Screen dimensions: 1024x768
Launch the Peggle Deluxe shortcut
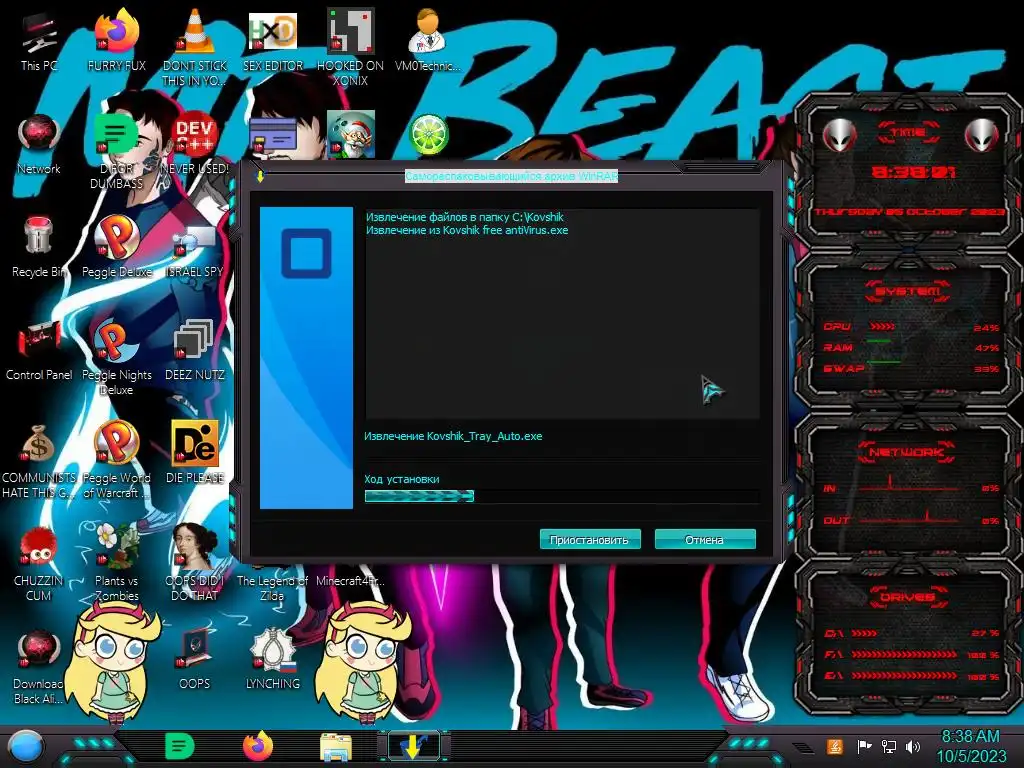pos(116,247)
